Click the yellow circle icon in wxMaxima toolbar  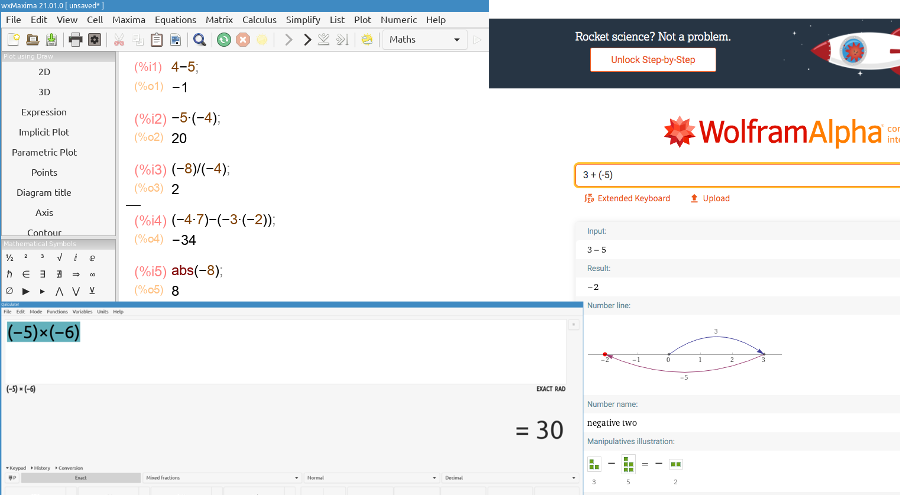262,40
